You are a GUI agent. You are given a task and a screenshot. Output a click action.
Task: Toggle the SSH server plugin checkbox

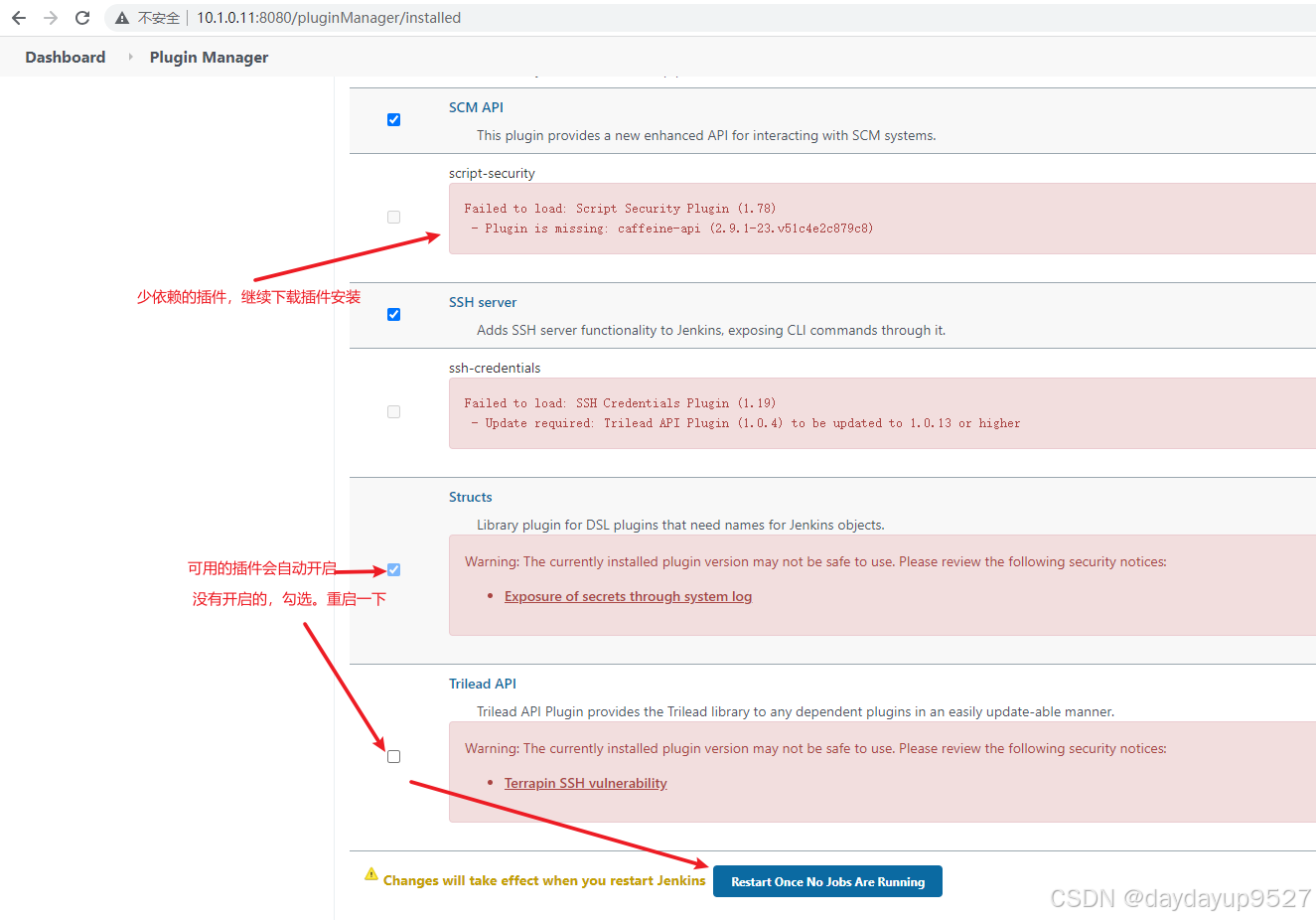393,314
